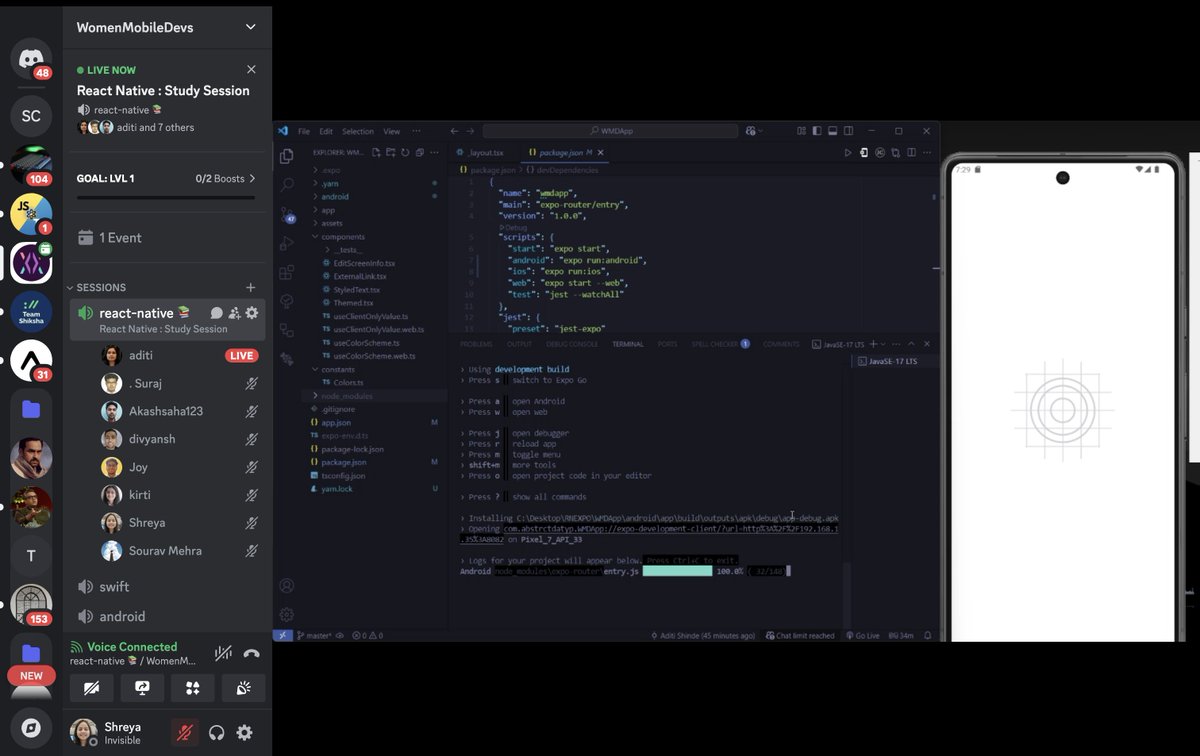Open Edit menu in VS Code
This screenshot has height=756, width=1200.
pos(326,131)
